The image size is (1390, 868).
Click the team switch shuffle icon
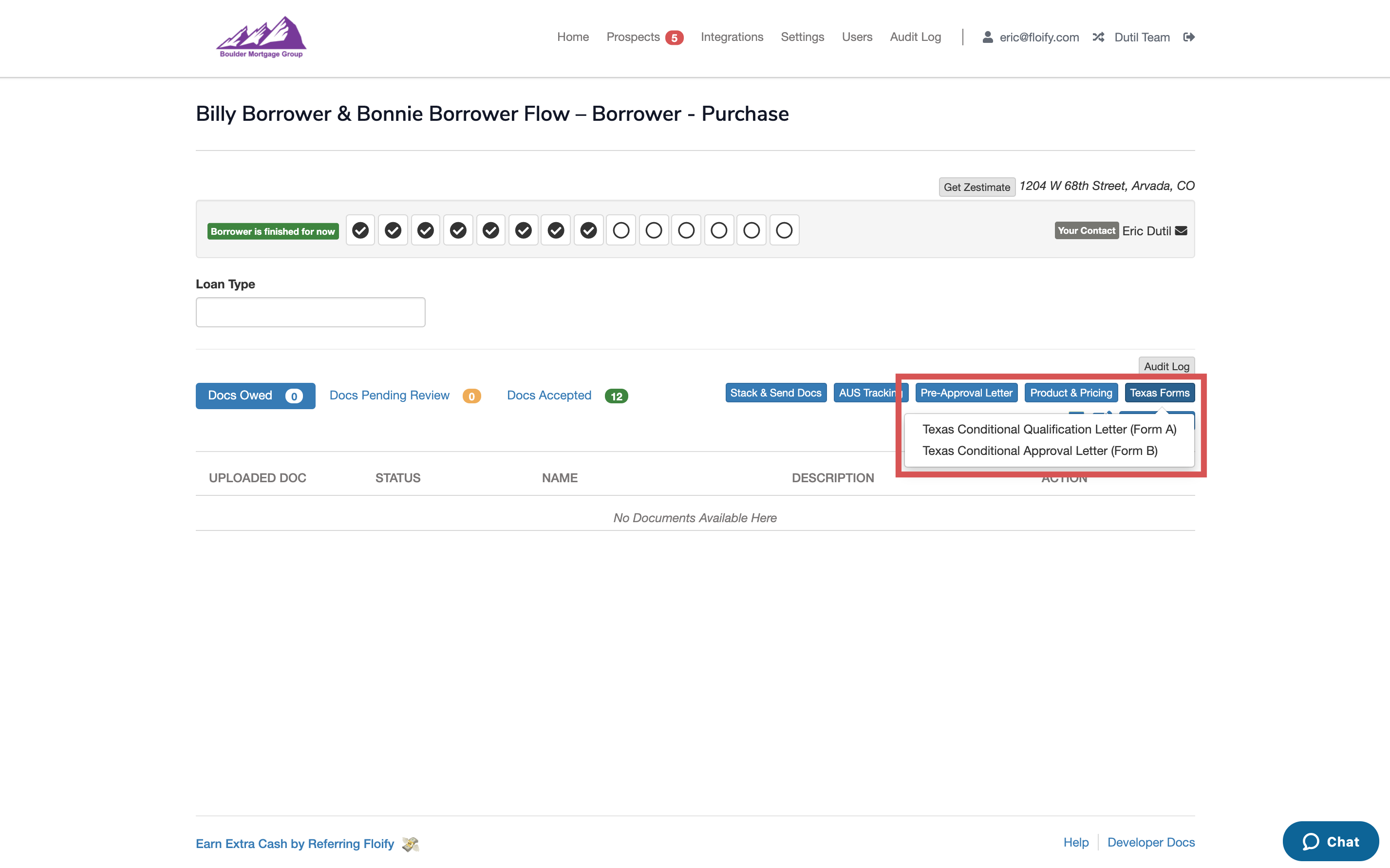pos(1098,38)
